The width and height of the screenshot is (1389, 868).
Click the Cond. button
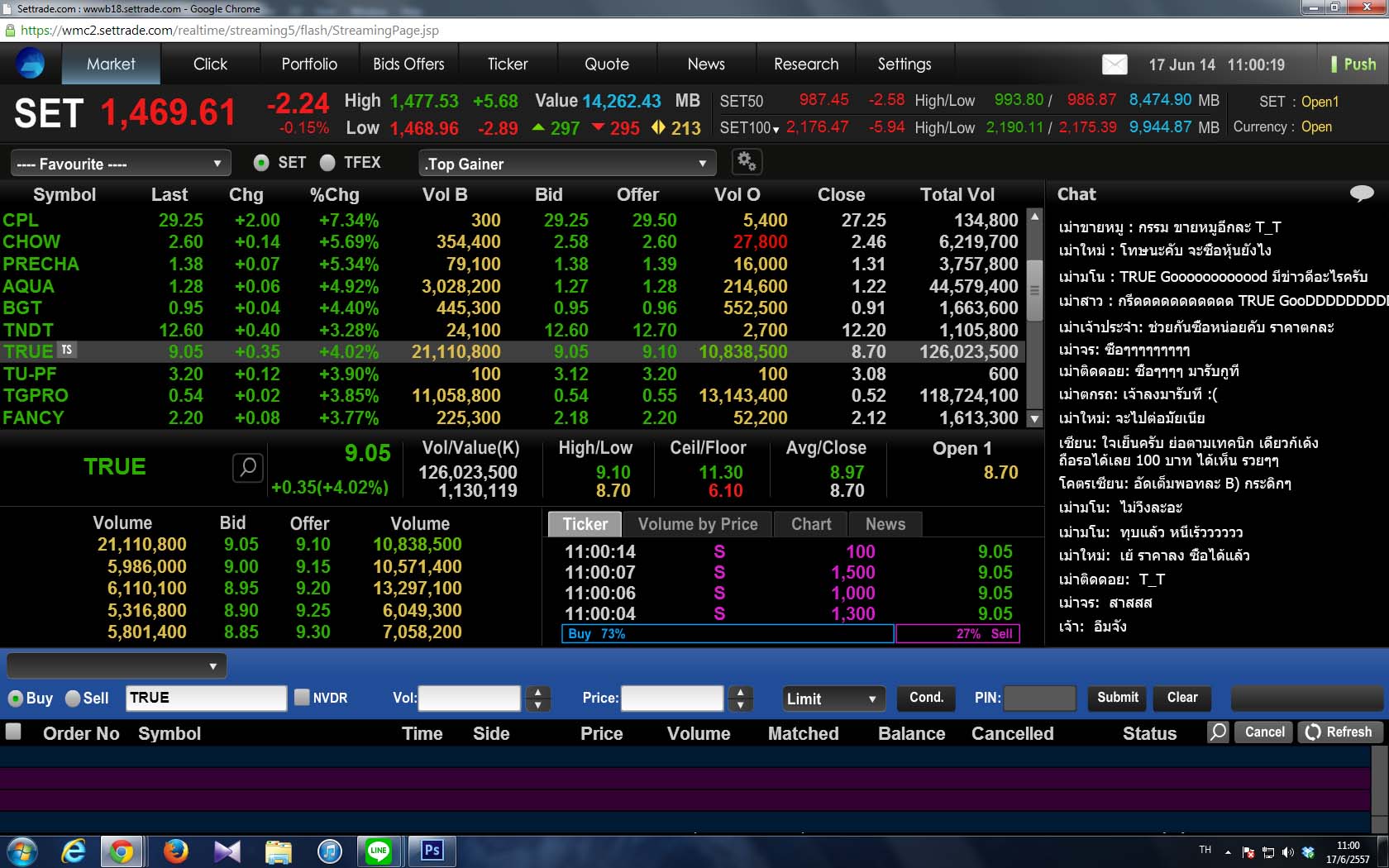click(927, 698)
